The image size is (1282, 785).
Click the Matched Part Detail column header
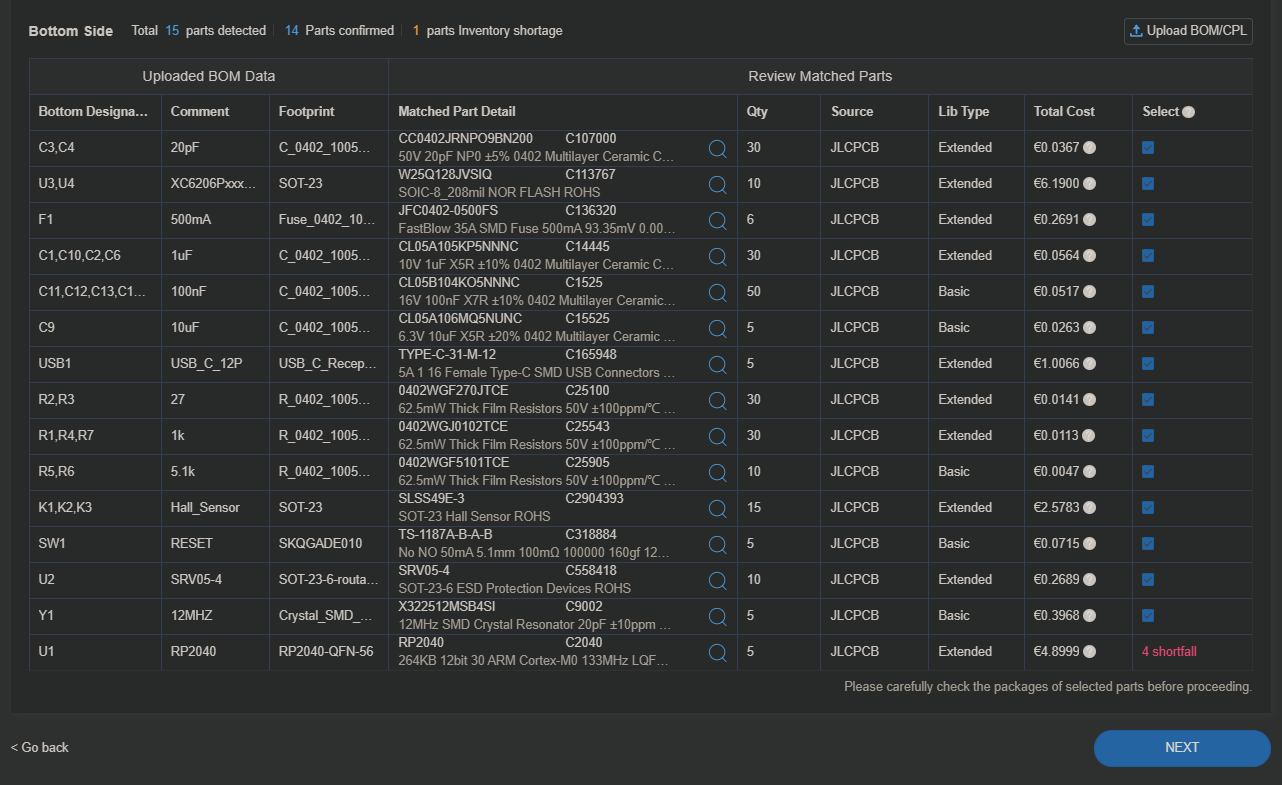[457, 112]
